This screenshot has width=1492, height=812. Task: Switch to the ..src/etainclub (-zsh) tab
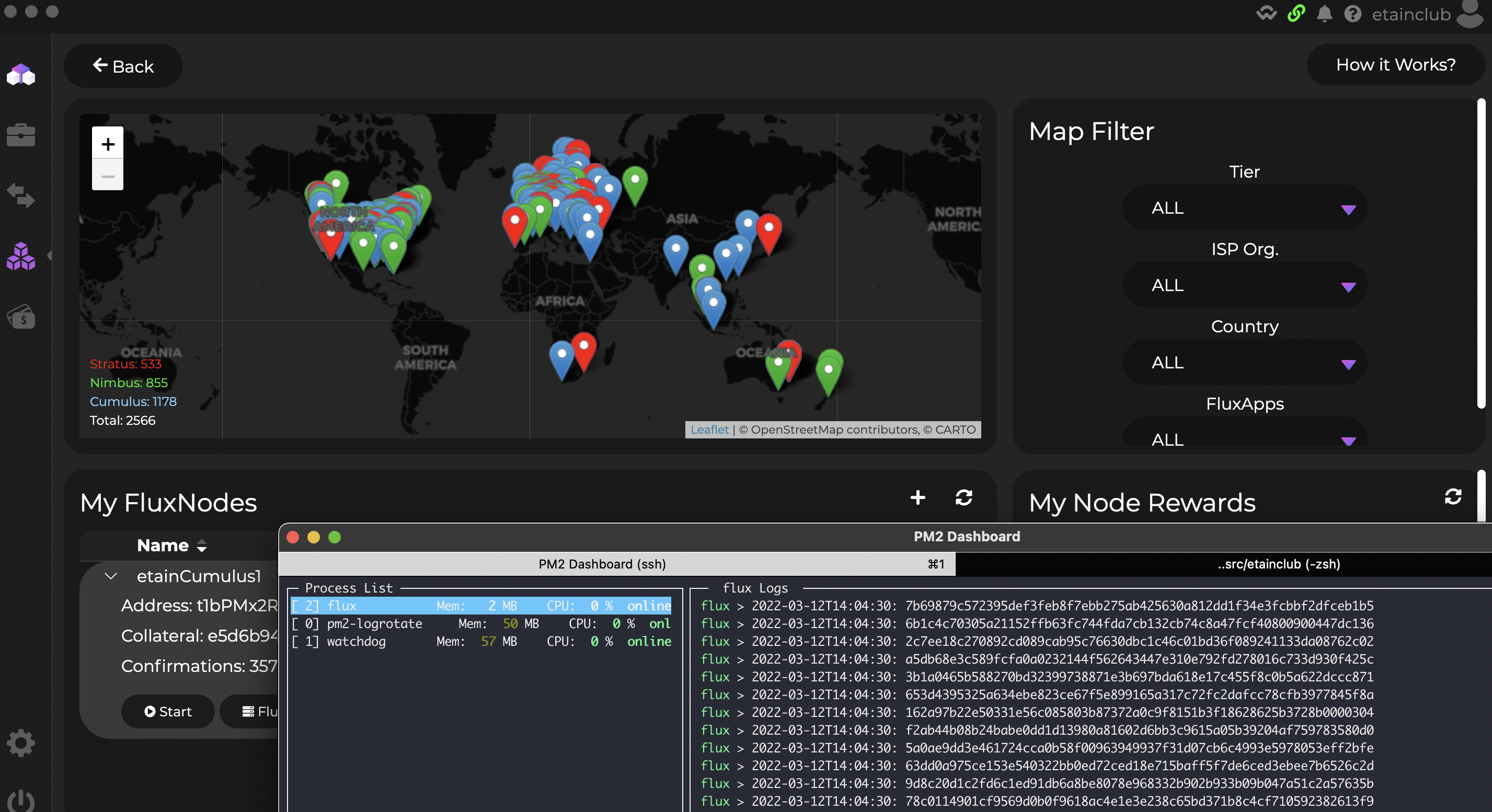pyautogui.click(x=1278, y=564)
